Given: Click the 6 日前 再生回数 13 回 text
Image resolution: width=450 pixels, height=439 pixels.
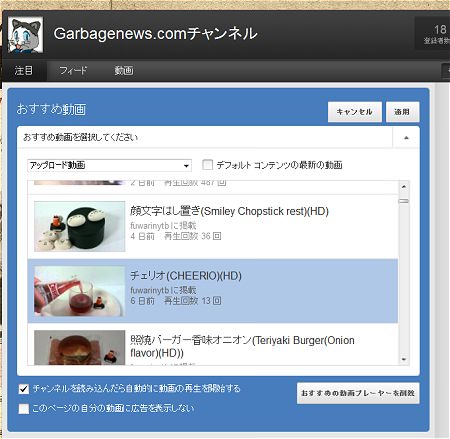Looking at the screenshot, I should point(176,301).
